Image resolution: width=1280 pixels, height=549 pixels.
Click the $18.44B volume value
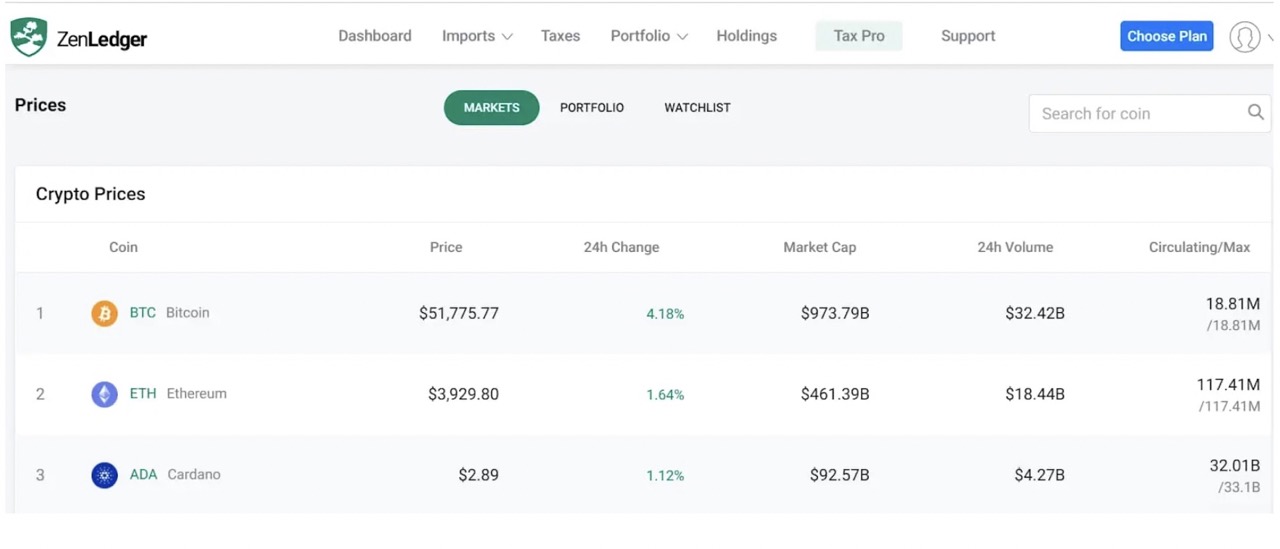click(1035, 395)
